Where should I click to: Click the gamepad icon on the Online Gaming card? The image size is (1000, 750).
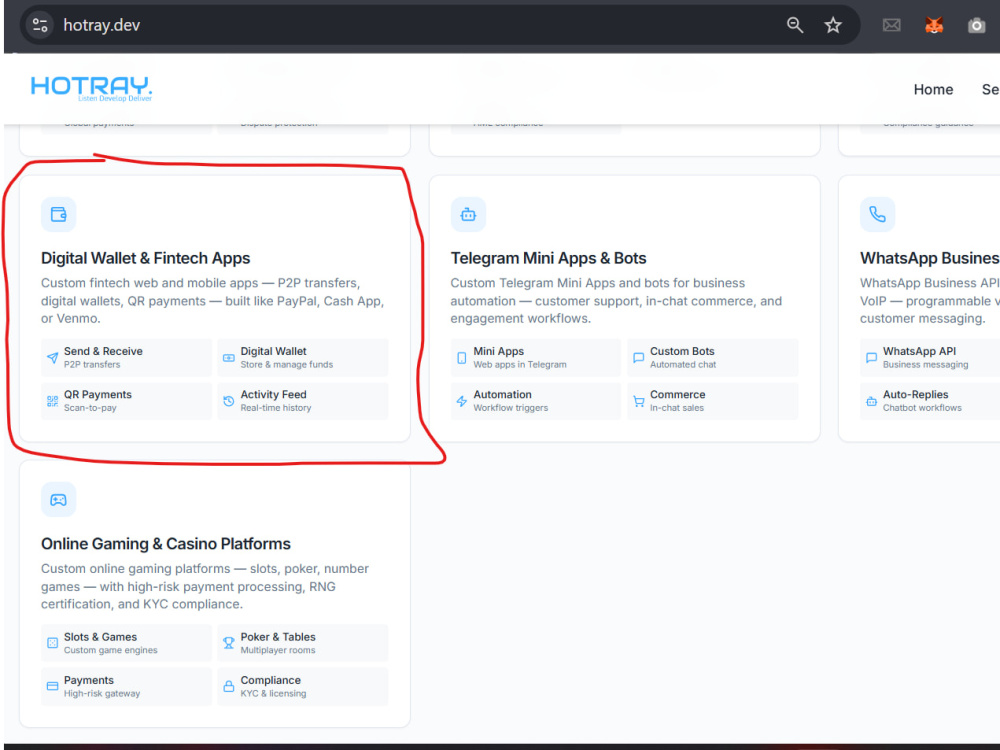(59, 499)
